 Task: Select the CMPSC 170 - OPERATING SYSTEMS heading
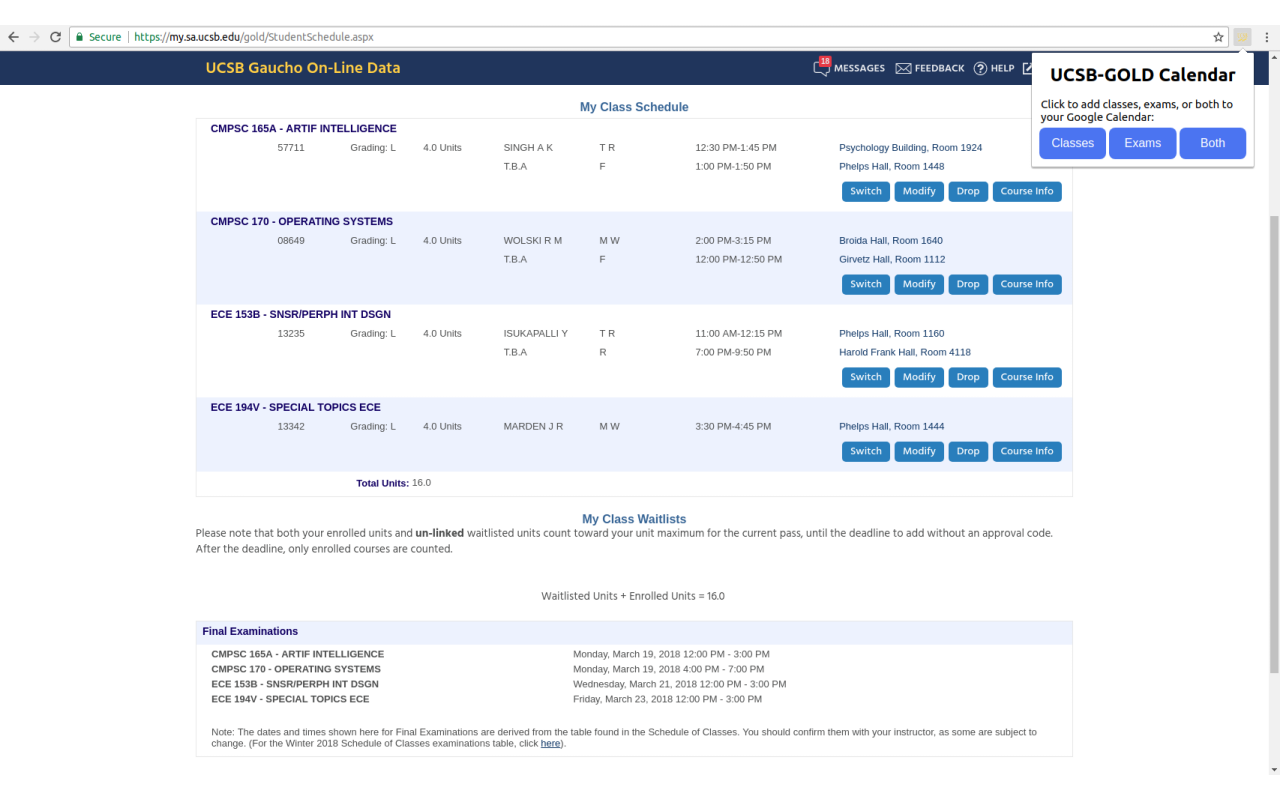pyautogui.click(x=302, y=222)
